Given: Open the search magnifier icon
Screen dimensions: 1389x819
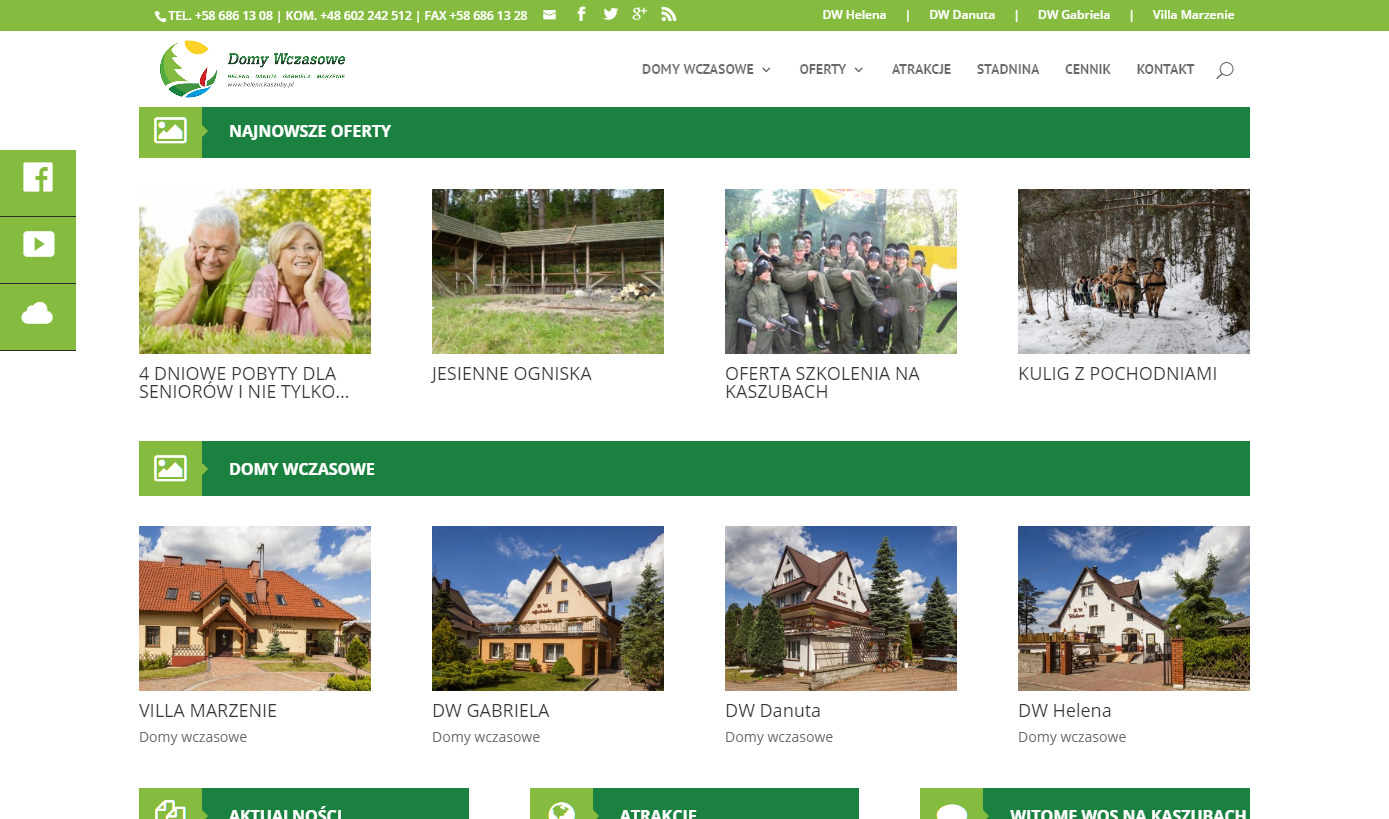Looking at the screenshot, I should [1224, 70].
